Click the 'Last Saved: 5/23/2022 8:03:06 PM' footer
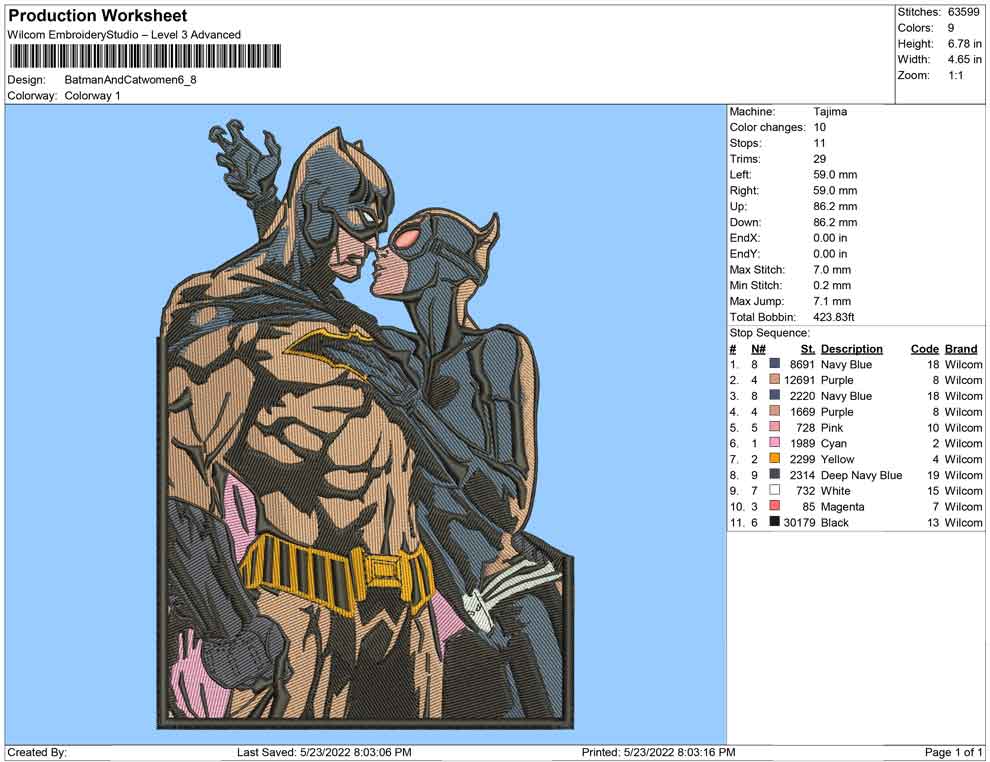990x762 pixels. pos(324,752)
